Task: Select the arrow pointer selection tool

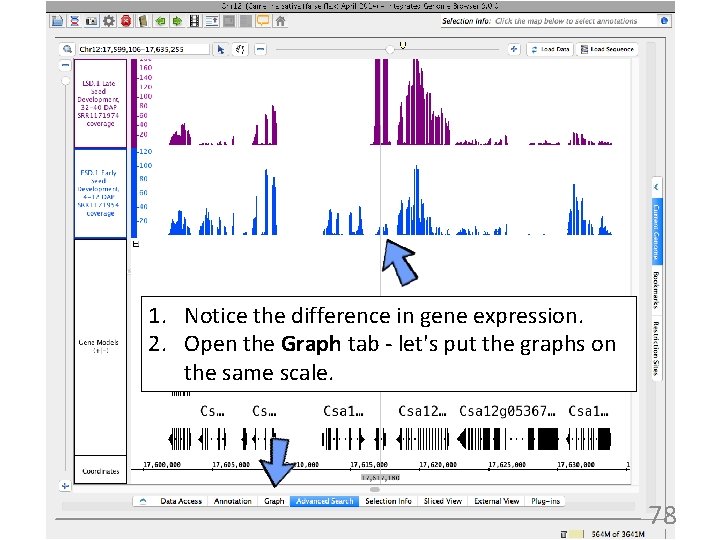Action: pyautogui.click(x=221, y=49)
